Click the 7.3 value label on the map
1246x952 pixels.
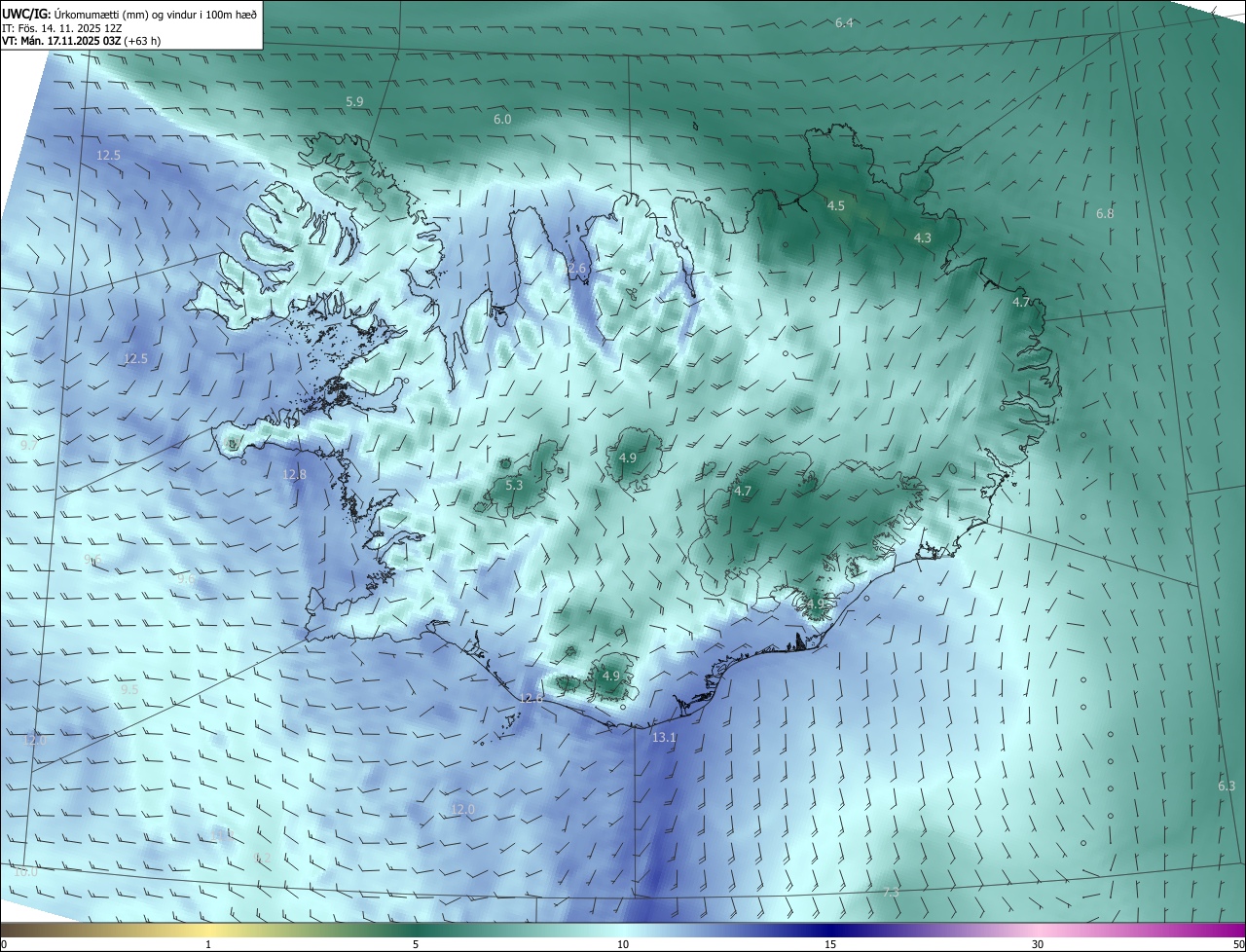[x=891, y=892]
